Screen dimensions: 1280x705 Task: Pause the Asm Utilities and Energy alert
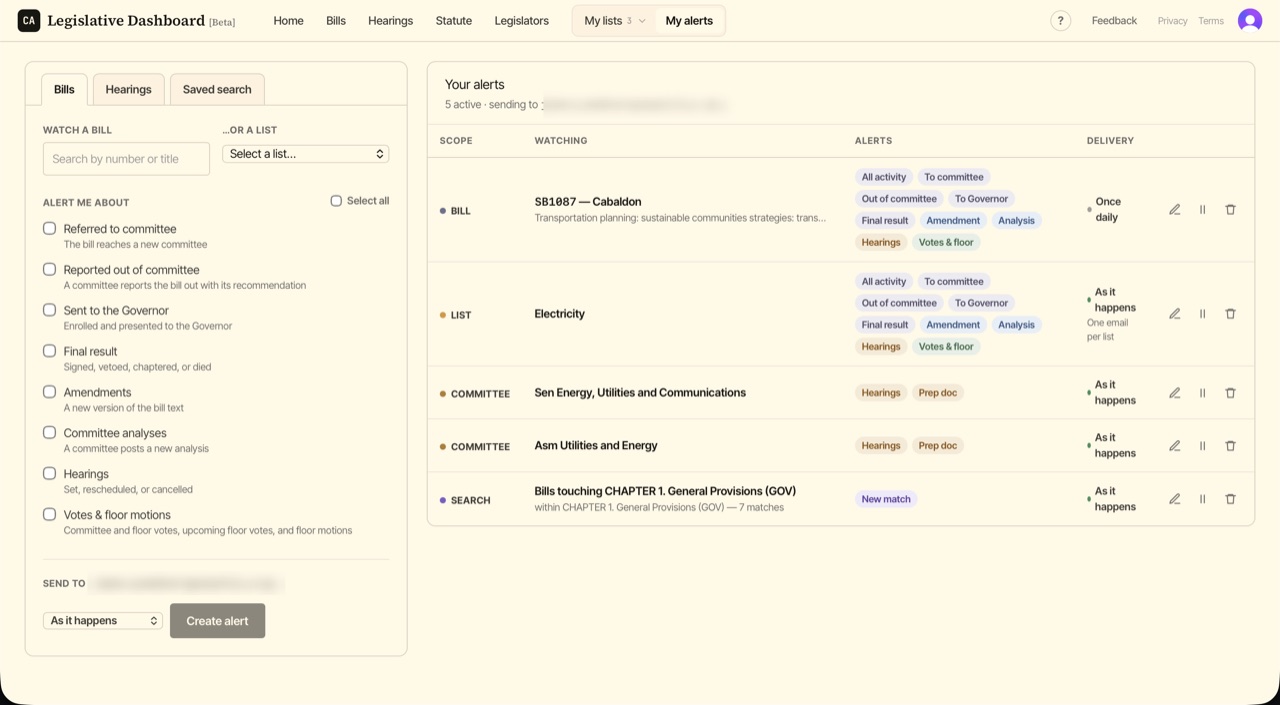1203,446
